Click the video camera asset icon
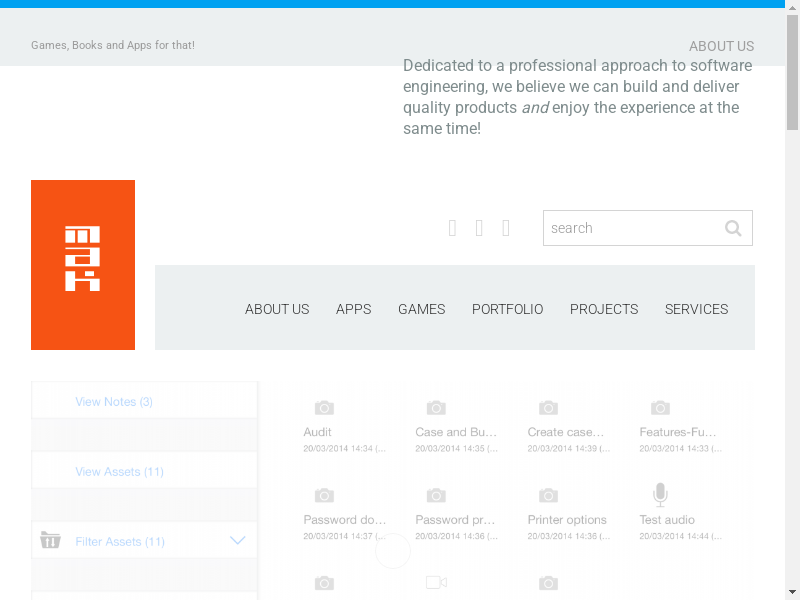The width and height of the screenshot is (800, 600). pyautogui.click(x=436, y=582)
